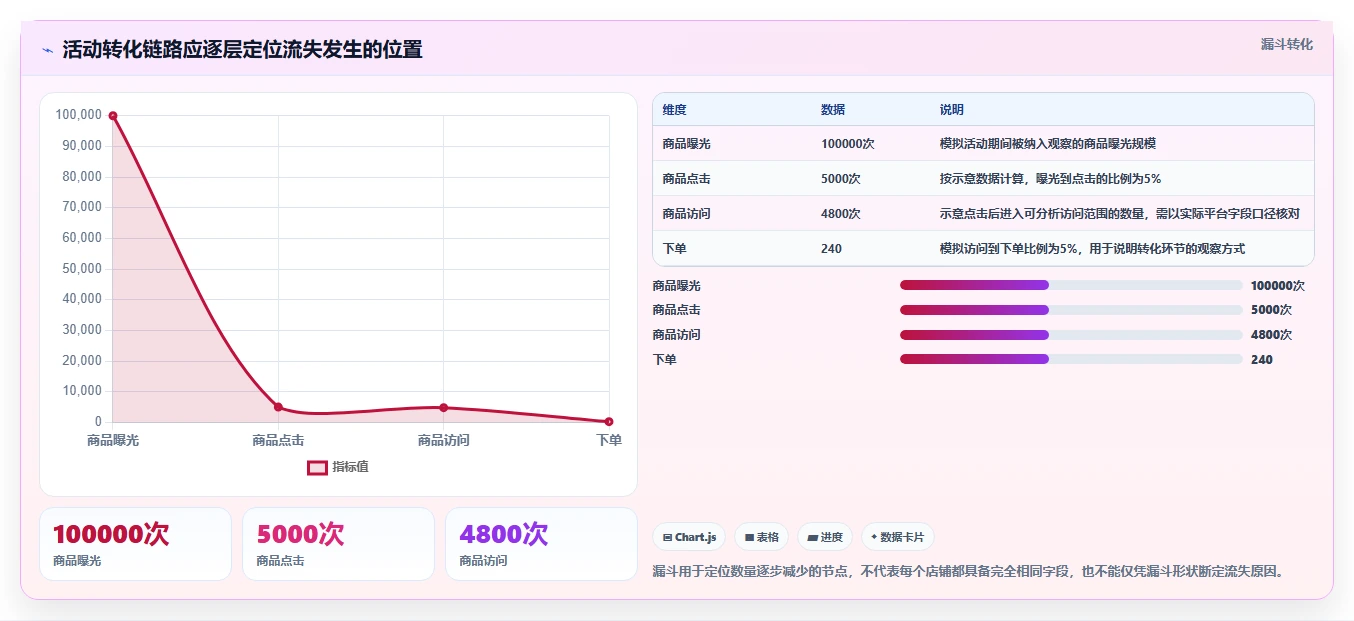1354x621 pixels.
Task: Click description about 模拟访问到下单比例为5%
Action: pyautogui.click(x=1092, y=249)
